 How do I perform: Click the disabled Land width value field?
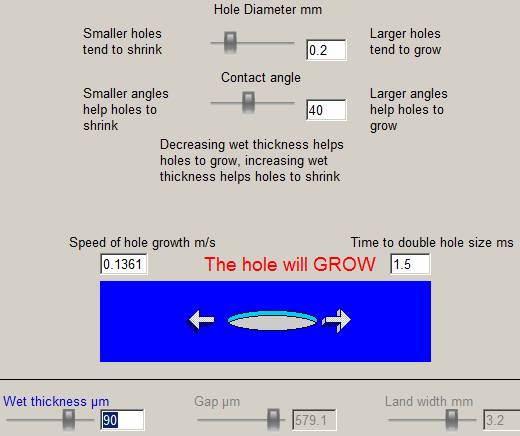tap(501, 420)
